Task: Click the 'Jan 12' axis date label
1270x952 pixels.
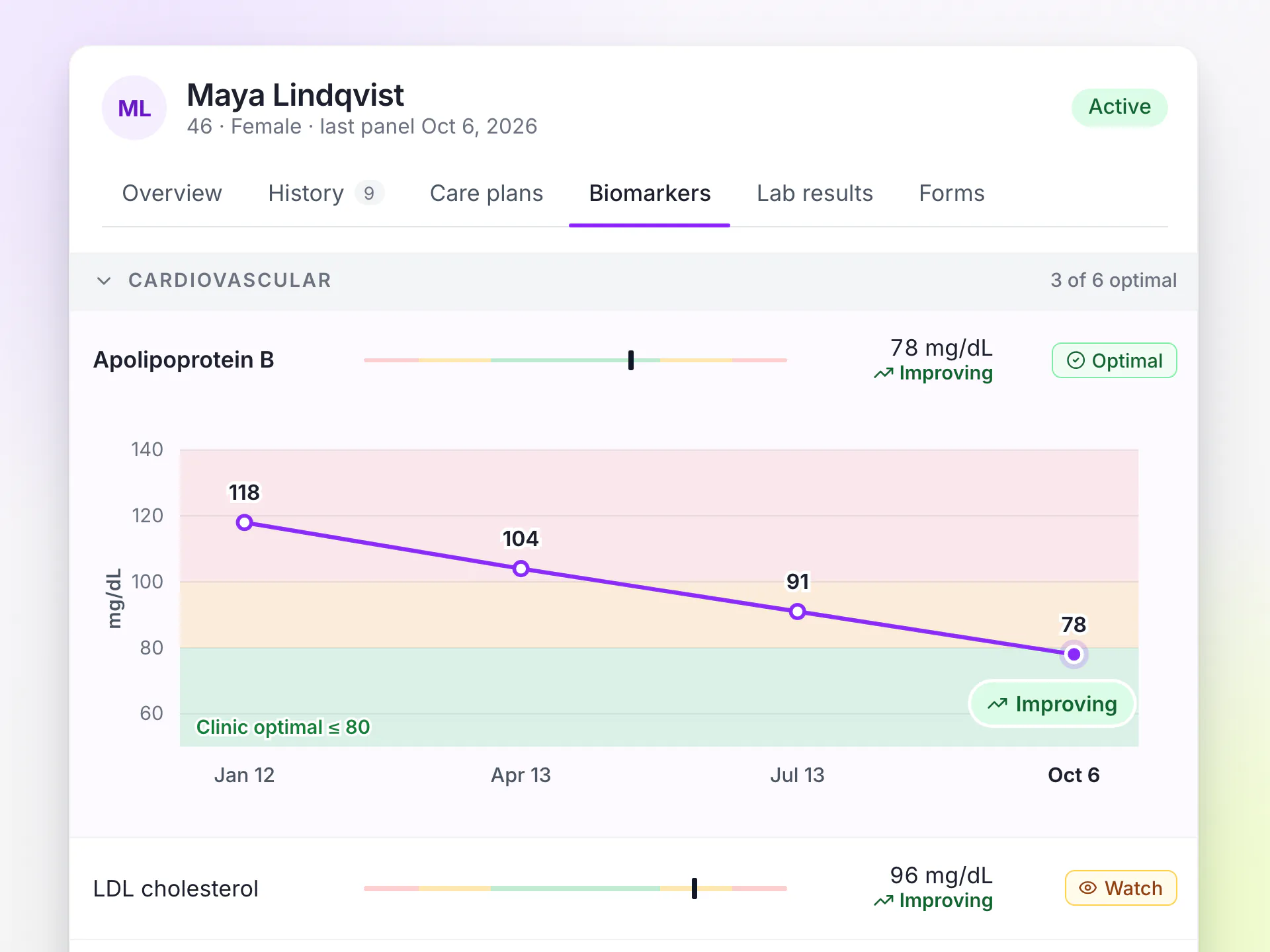Action: tap(244, 775)
